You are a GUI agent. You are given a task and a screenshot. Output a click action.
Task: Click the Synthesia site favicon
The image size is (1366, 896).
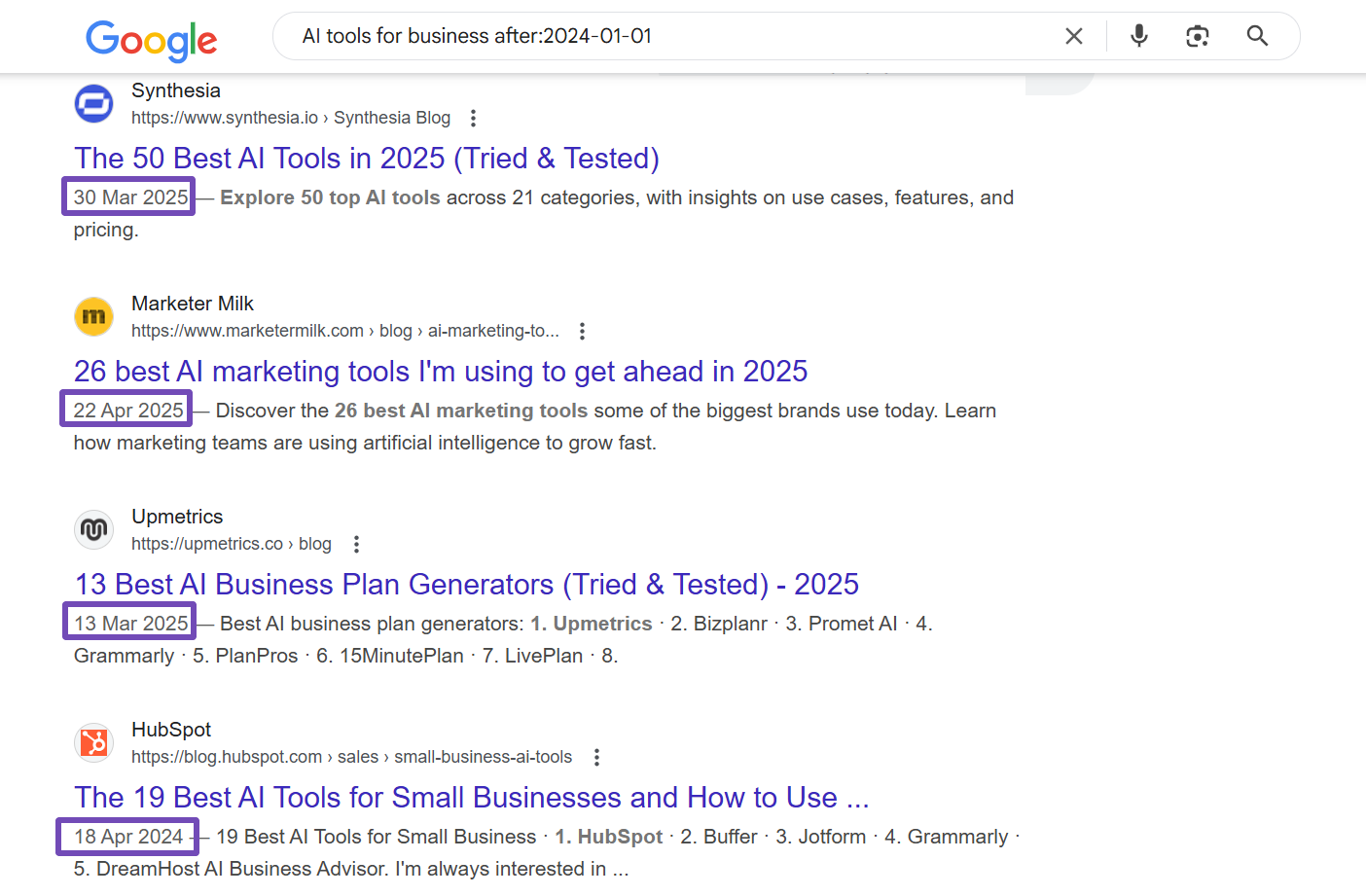click(94, 104)
